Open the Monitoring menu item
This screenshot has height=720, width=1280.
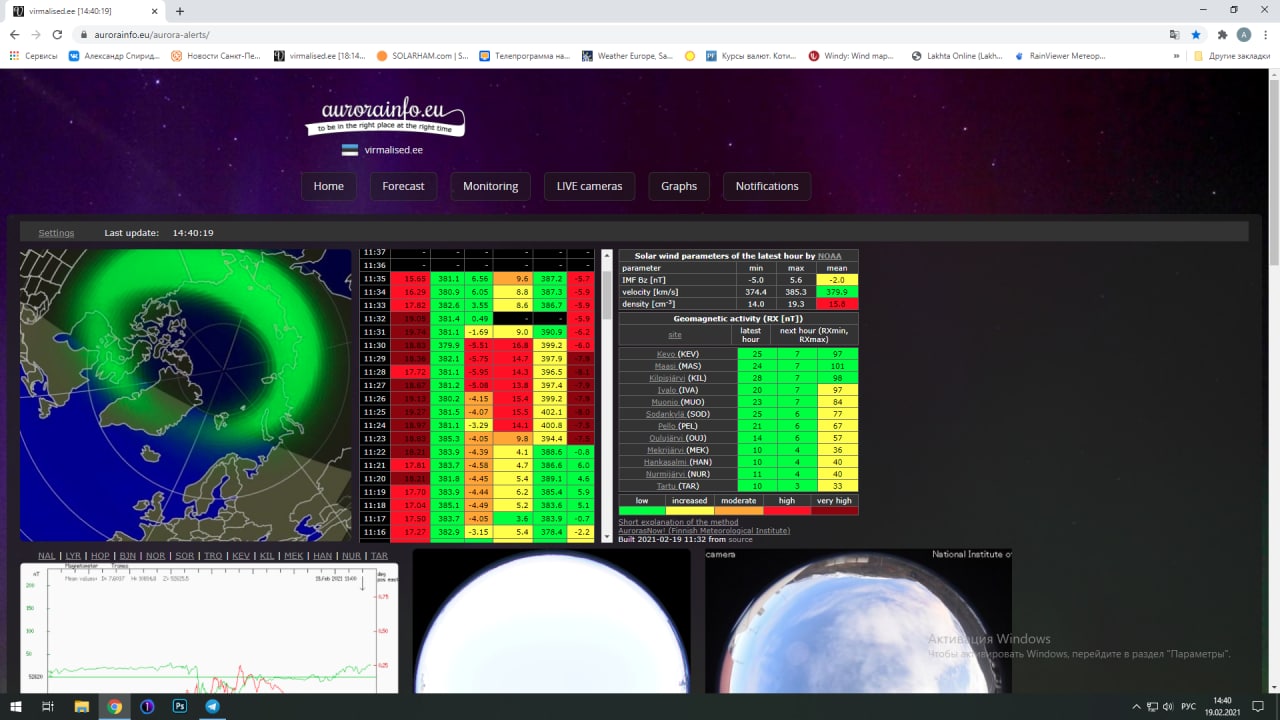(490, 186)
